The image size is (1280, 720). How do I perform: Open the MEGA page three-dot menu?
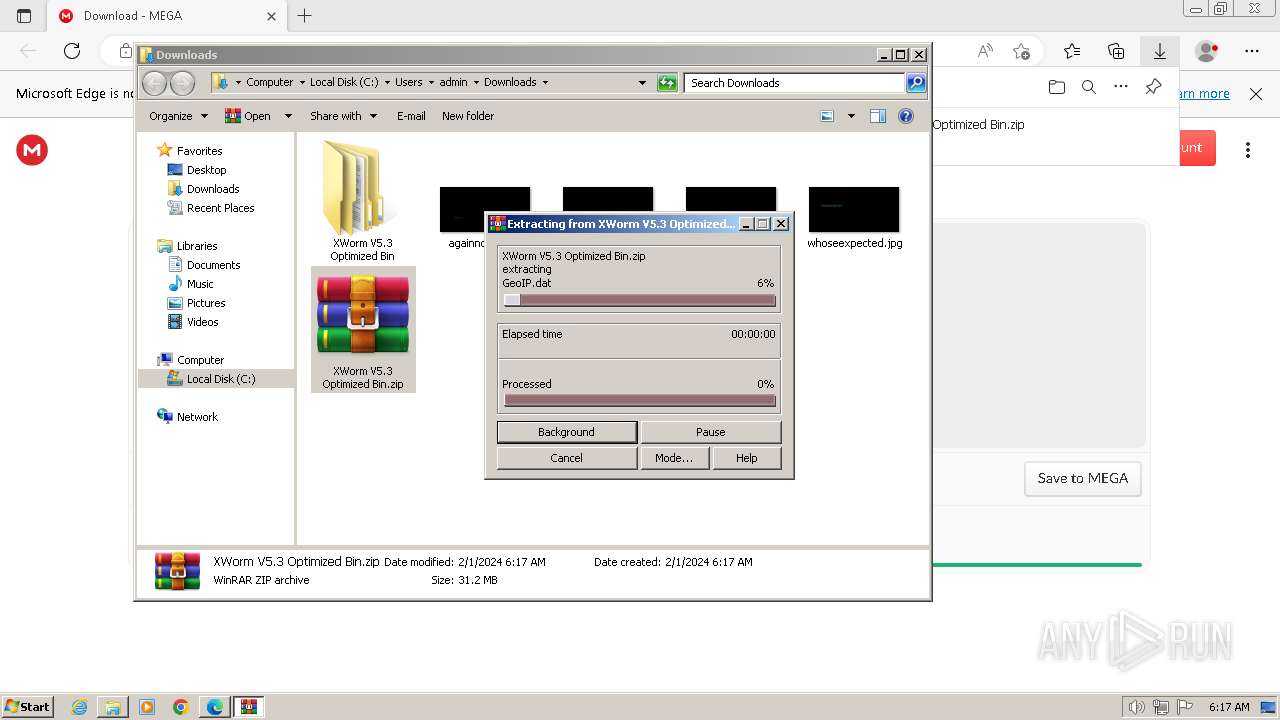tap(1248, 150)
